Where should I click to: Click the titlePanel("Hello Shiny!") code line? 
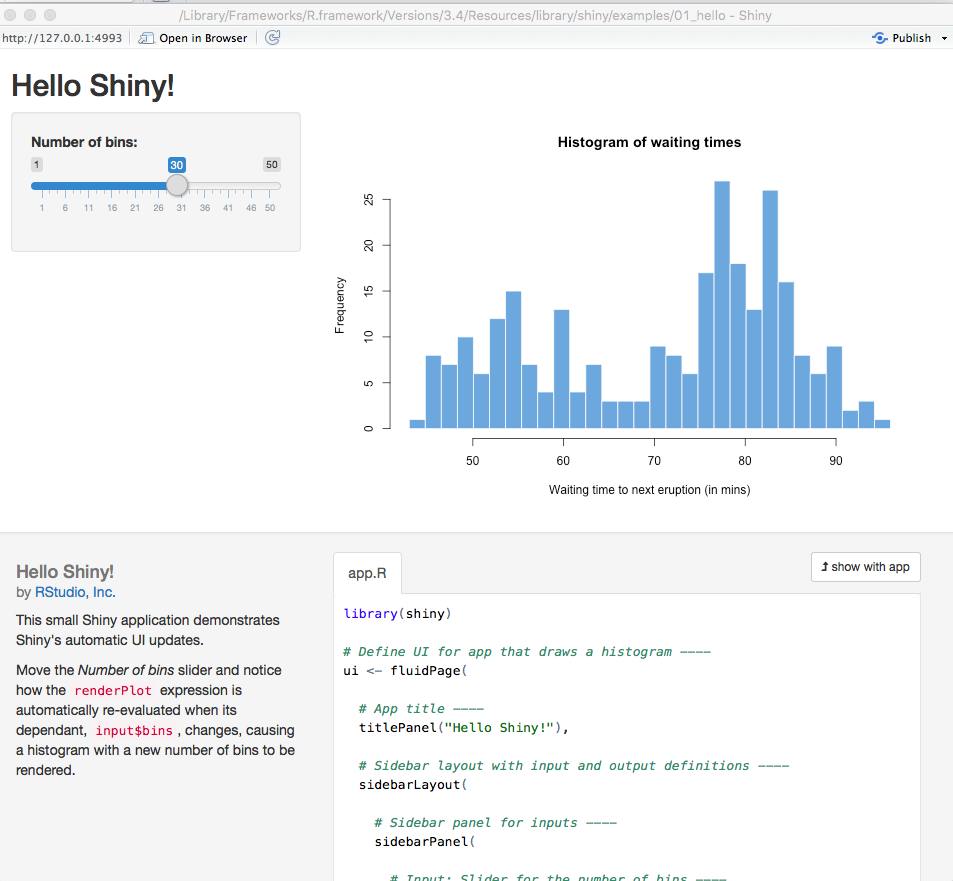pos(464,727)
